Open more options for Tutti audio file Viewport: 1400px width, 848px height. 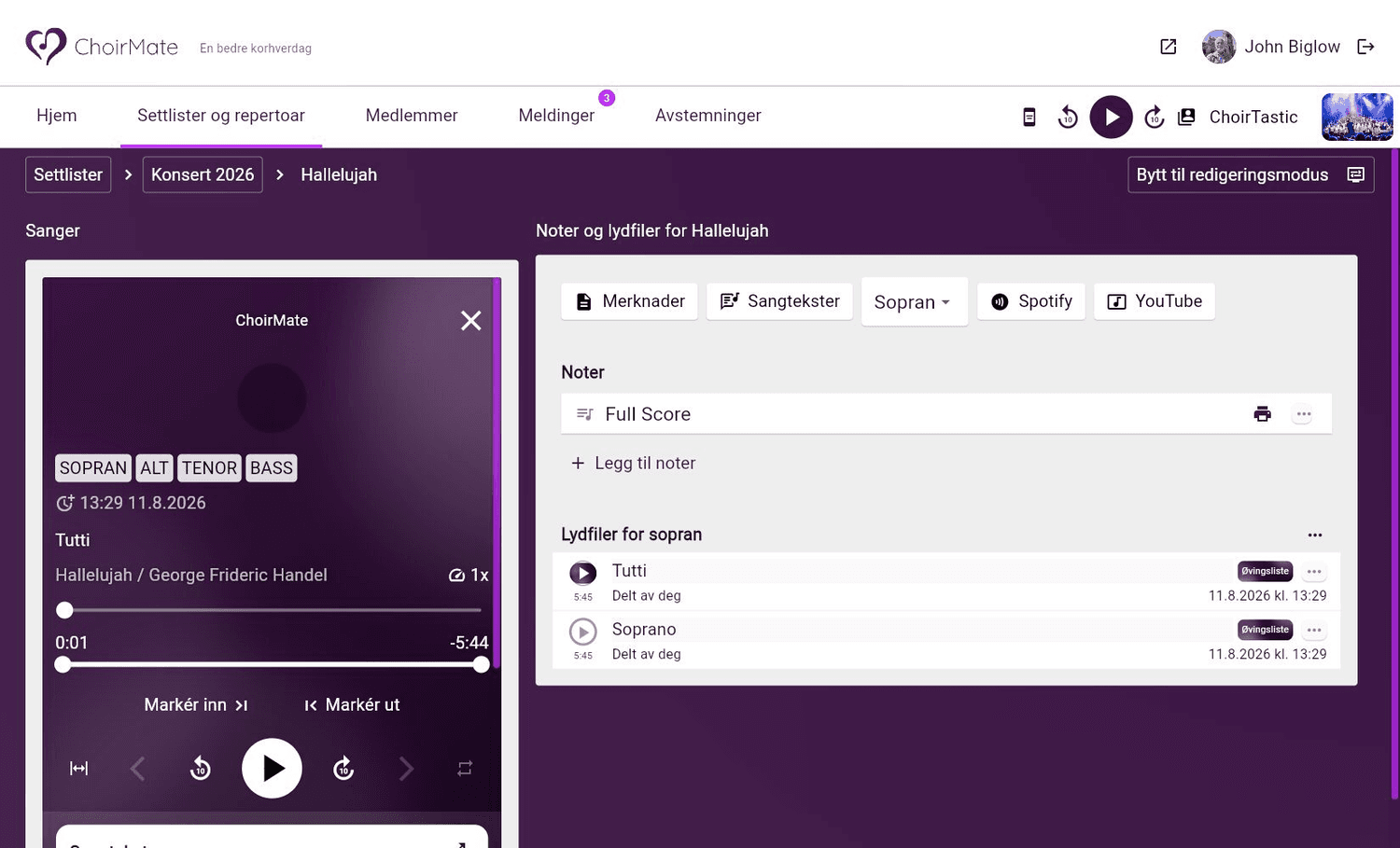[x=1314, y=572]
